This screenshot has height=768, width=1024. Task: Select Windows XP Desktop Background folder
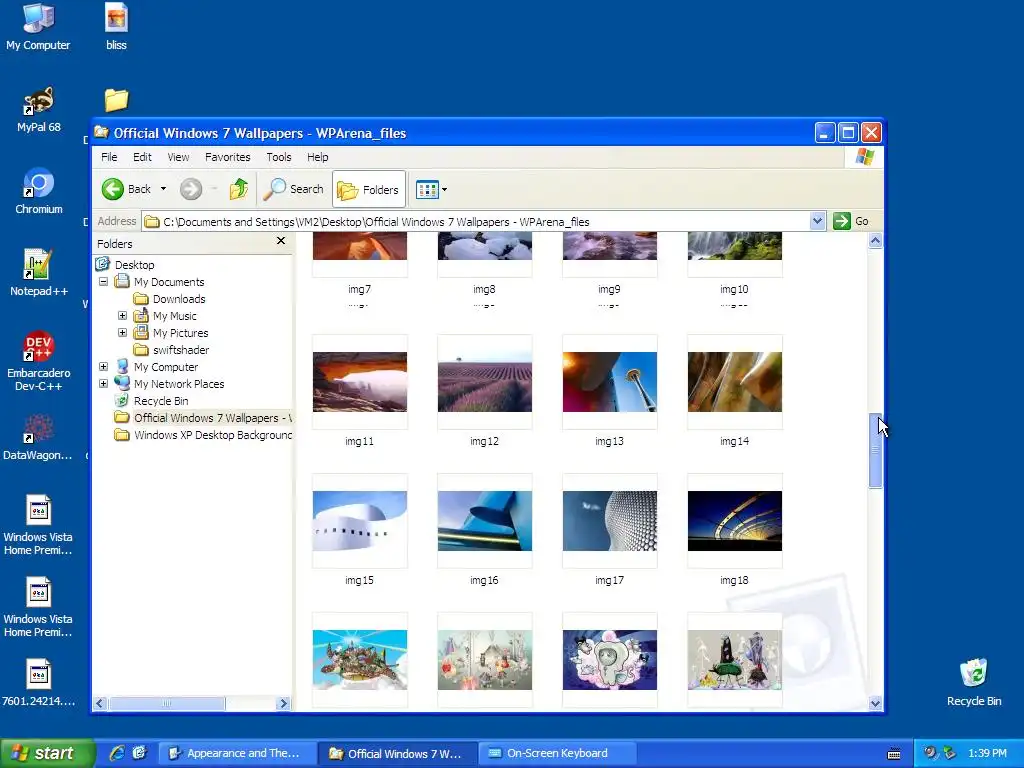[212, 434]
